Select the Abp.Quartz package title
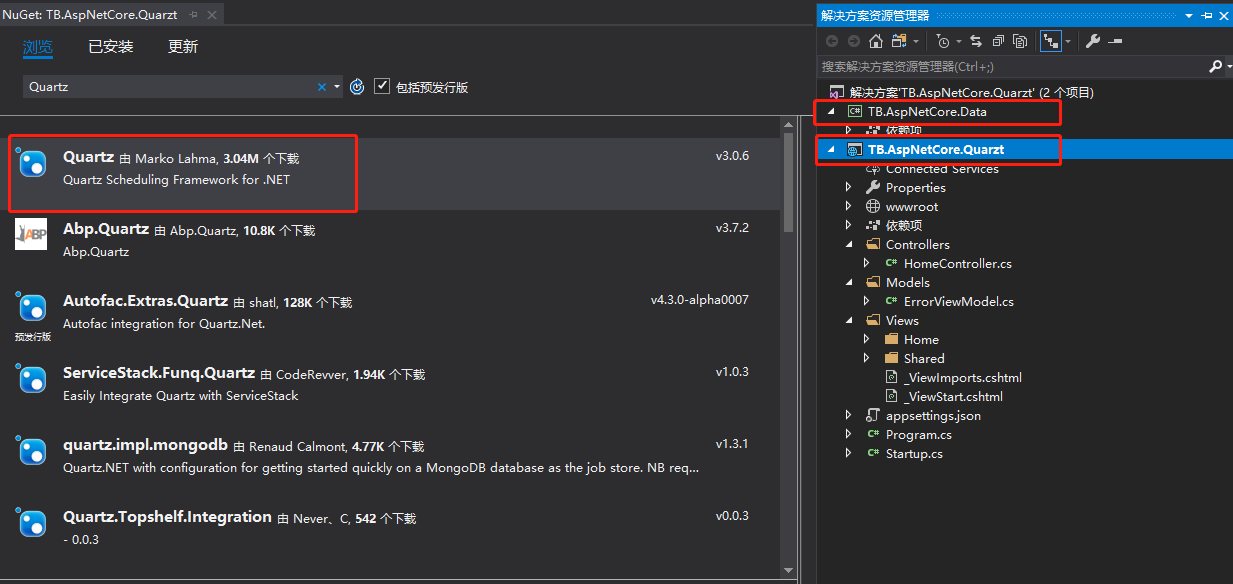Screen dimensions: 1233x584 pyautogui.click(x=106, y=228)
